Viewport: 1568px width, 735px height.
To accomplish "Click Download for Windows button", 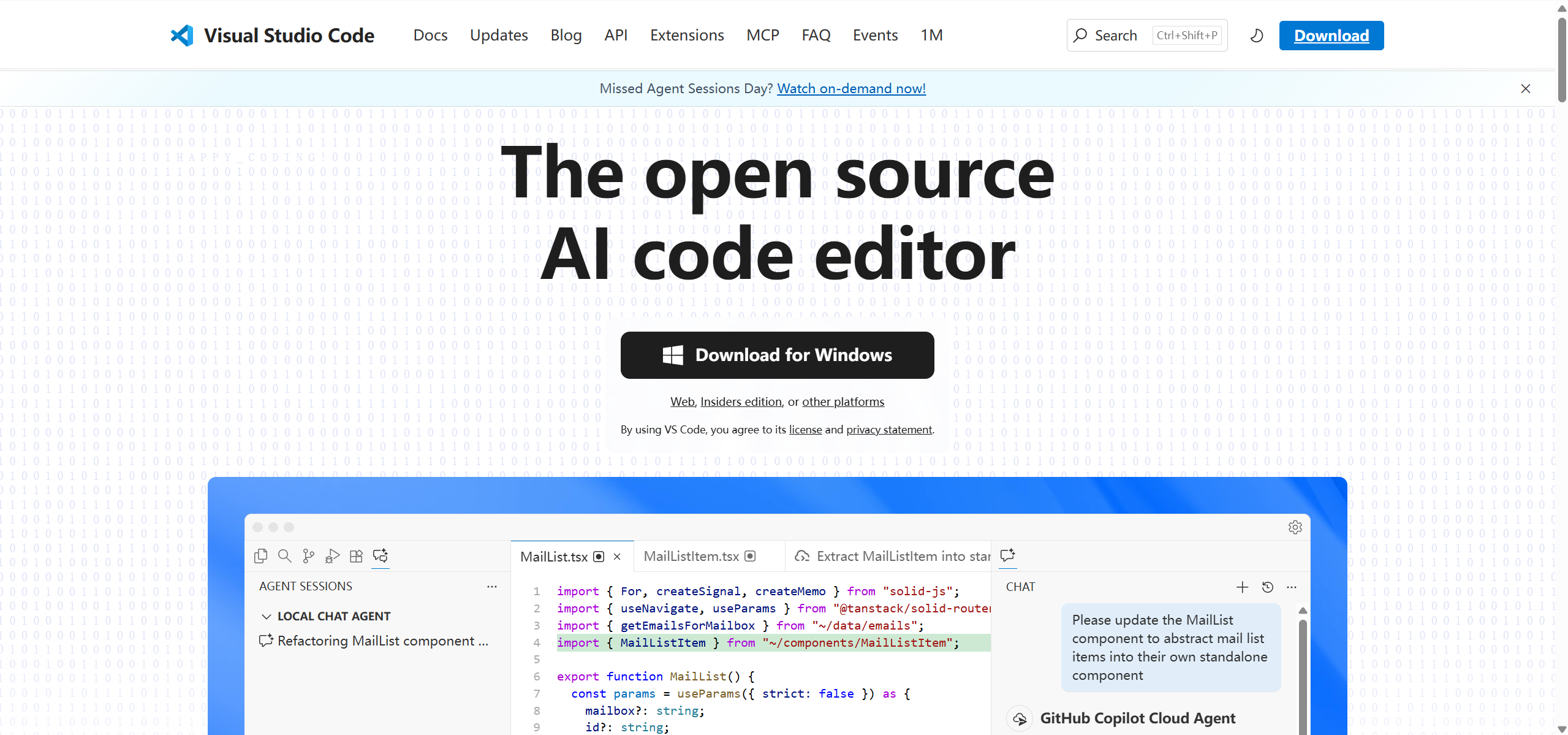I will (777, 355).
